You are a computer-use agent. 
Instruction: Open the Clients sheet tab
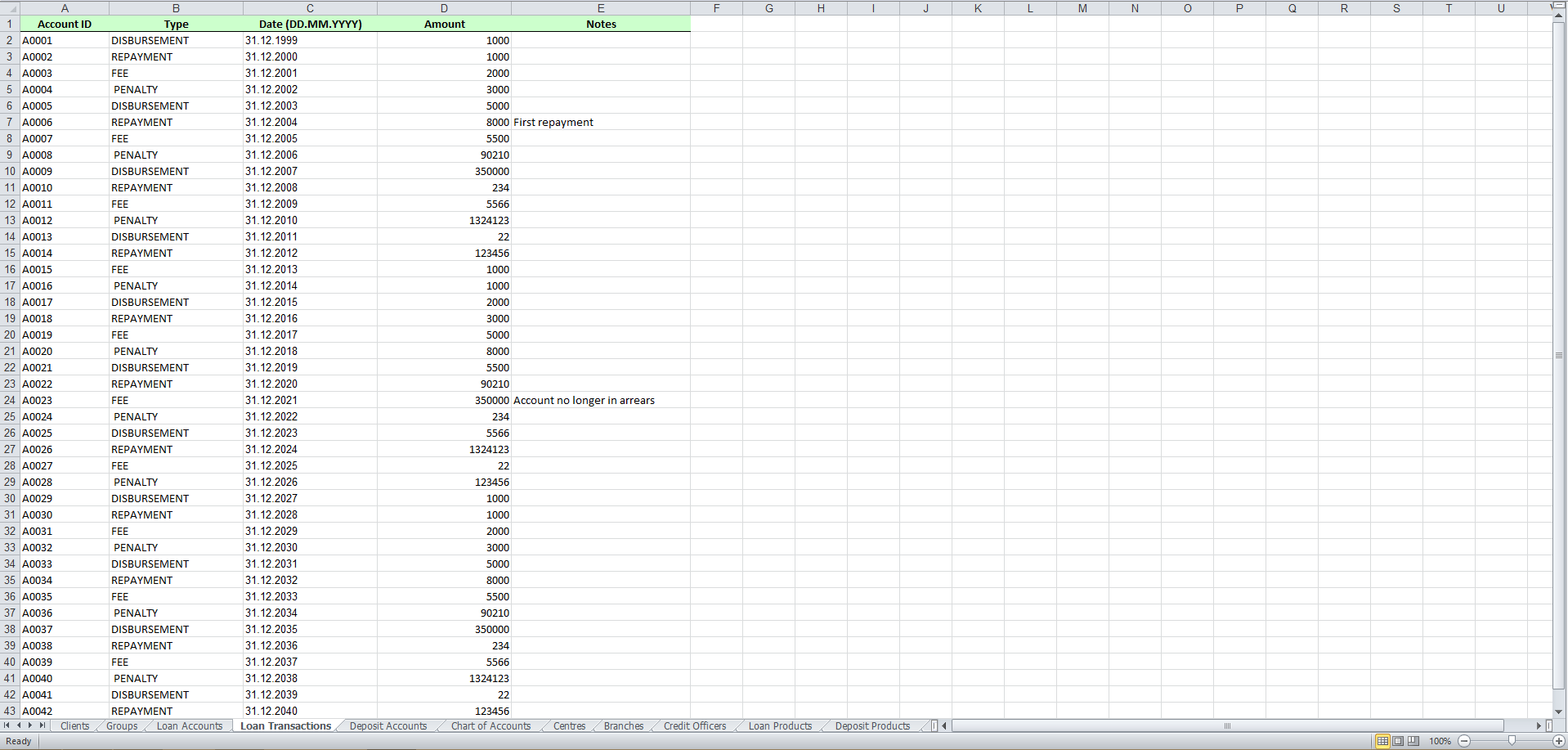74,726
